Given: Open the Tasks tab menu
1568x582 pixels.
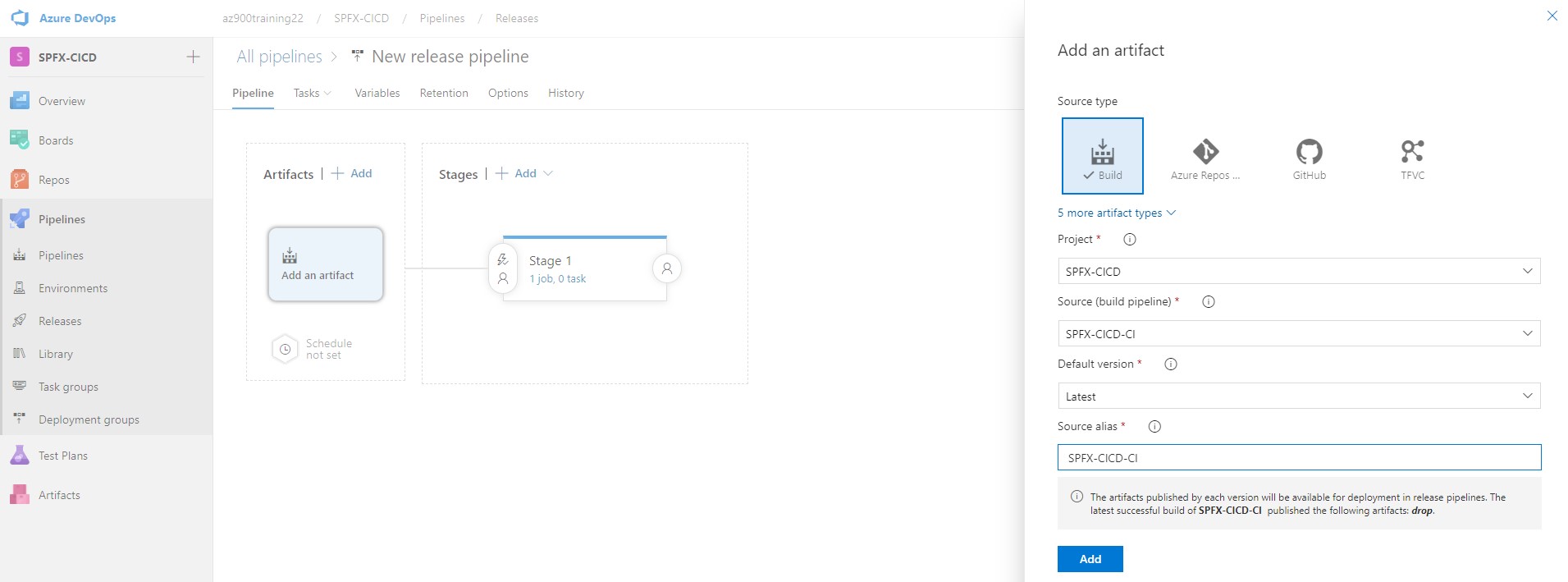Looking at the screenshot, I should point(312,93).
